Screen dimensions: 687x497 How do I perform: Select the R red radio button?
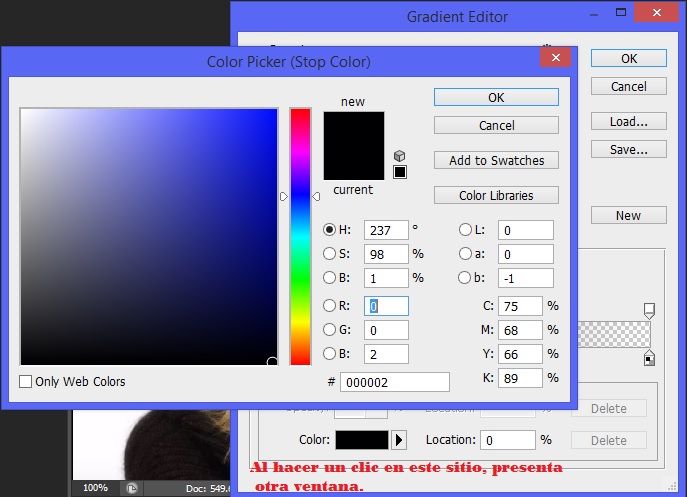click(x=330, y=306)
